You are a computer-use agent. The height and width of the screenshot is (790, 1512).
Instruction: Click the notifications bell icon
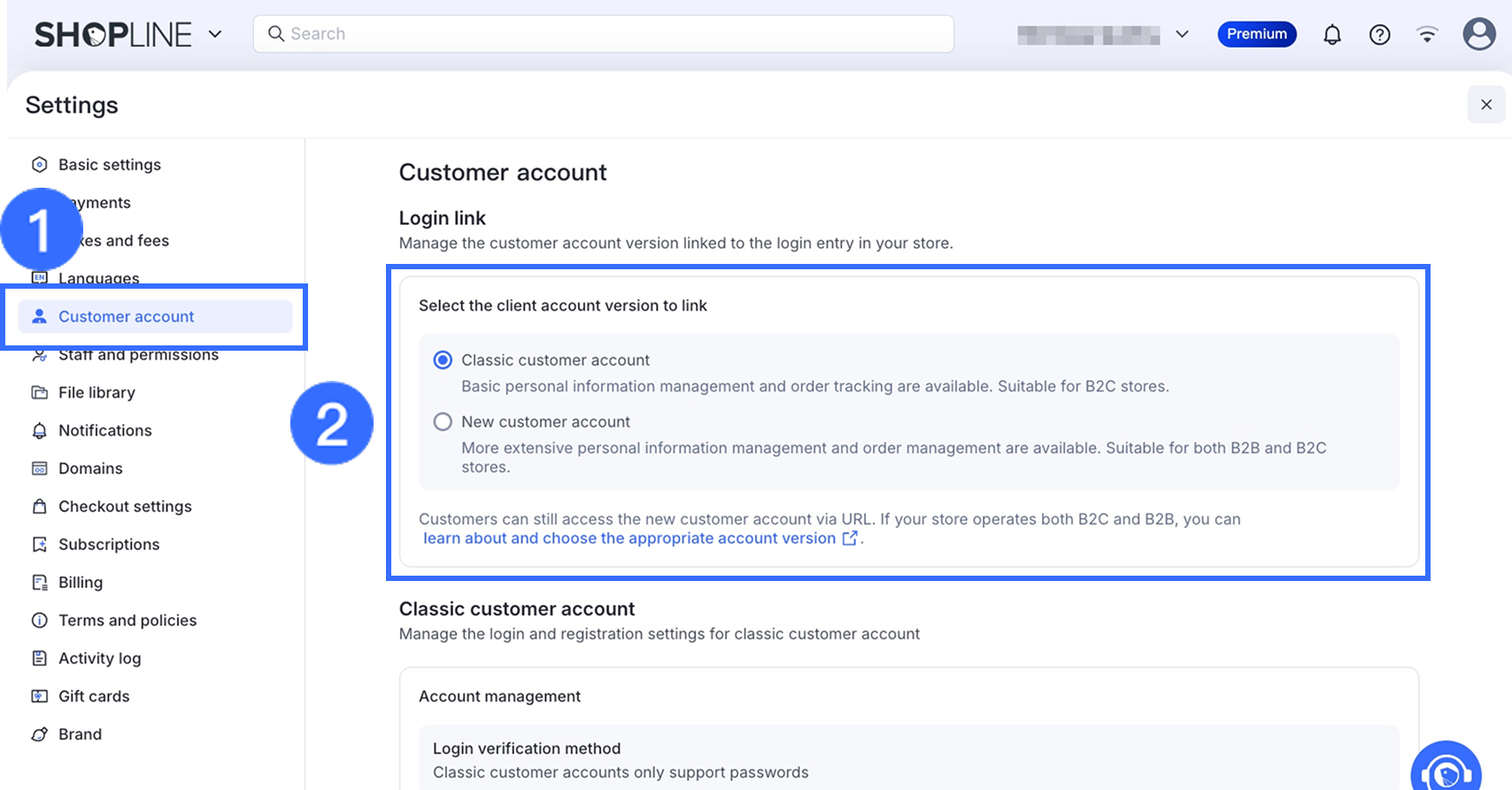[x=1332, y=35]
